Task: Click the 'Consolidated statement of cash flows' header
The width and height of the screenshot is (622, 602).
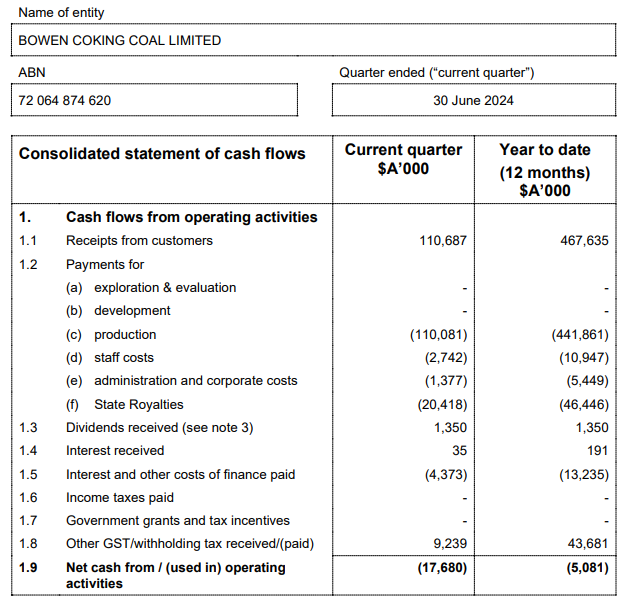Action: [x=162, y=154]
